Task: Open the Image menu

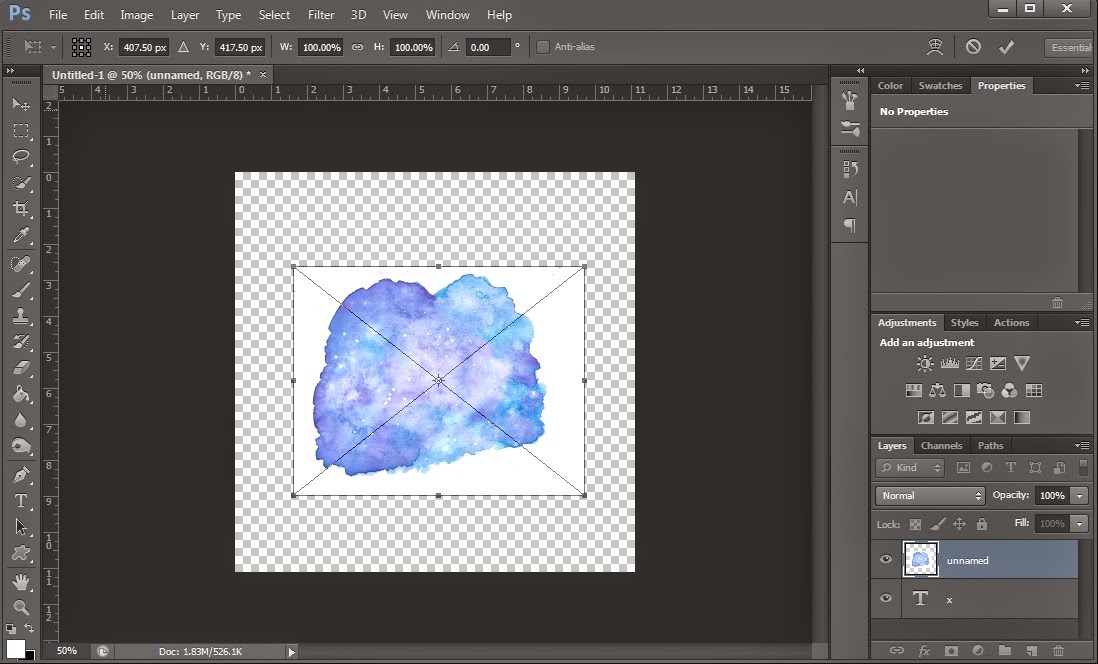Action: (x=137, y=15)
